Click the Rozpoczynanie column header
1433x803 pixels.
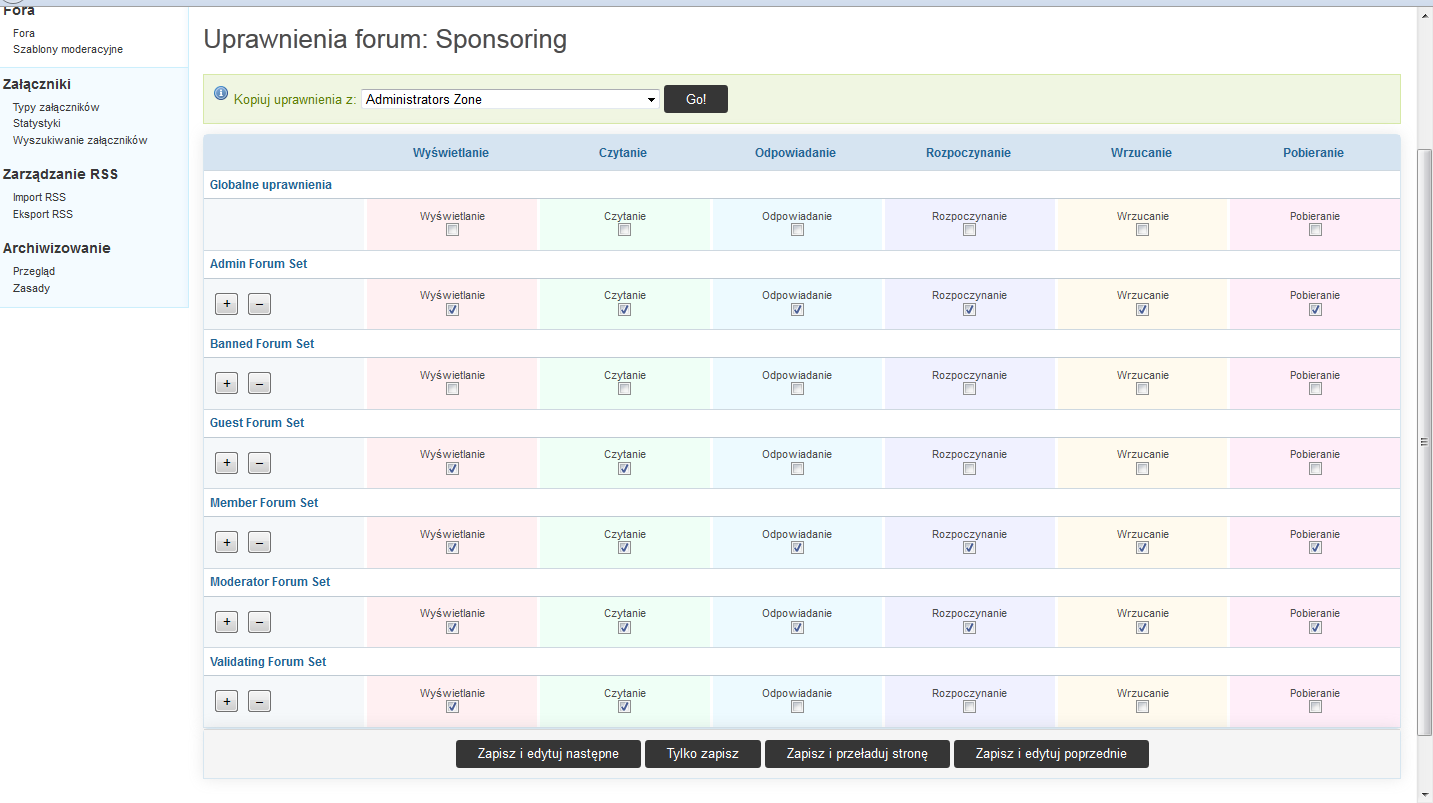pos(968,153)
